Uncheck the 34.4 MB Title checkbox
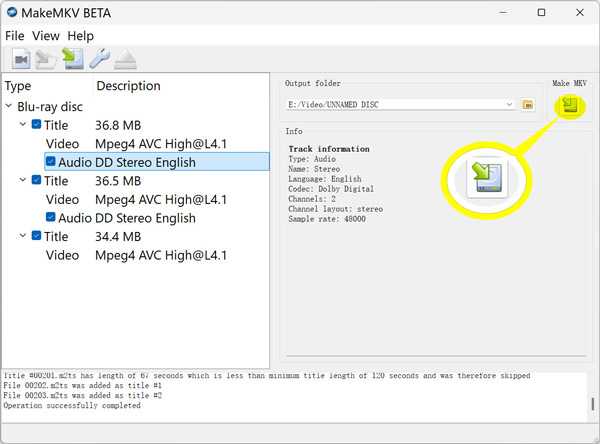600x444 pixels. [36, 236]
